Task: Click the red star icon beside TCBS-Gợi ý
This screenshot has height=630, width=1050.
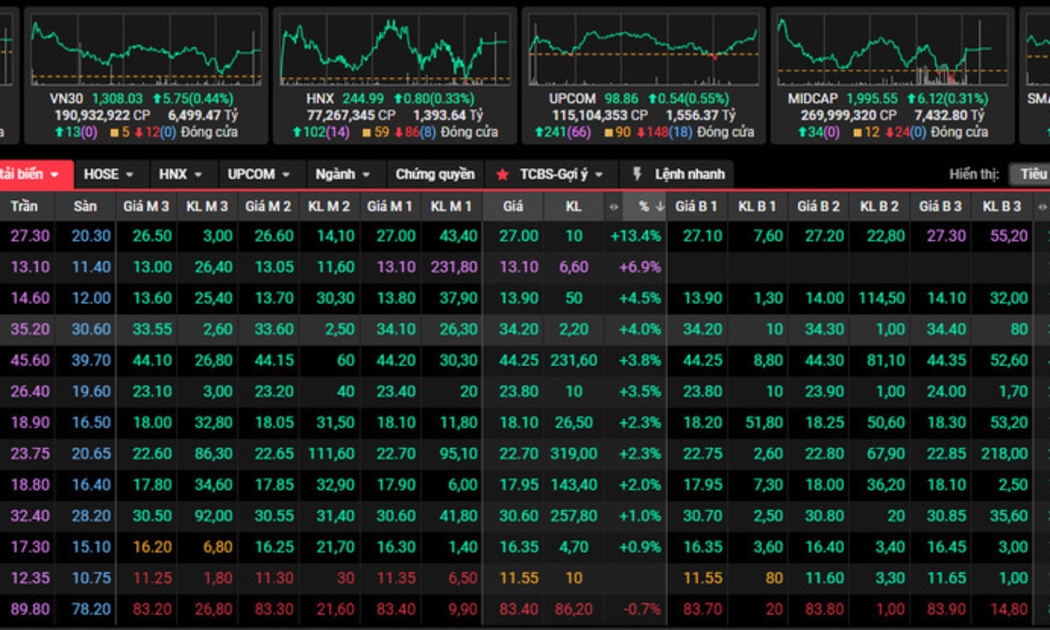Action: pos(503,175)
